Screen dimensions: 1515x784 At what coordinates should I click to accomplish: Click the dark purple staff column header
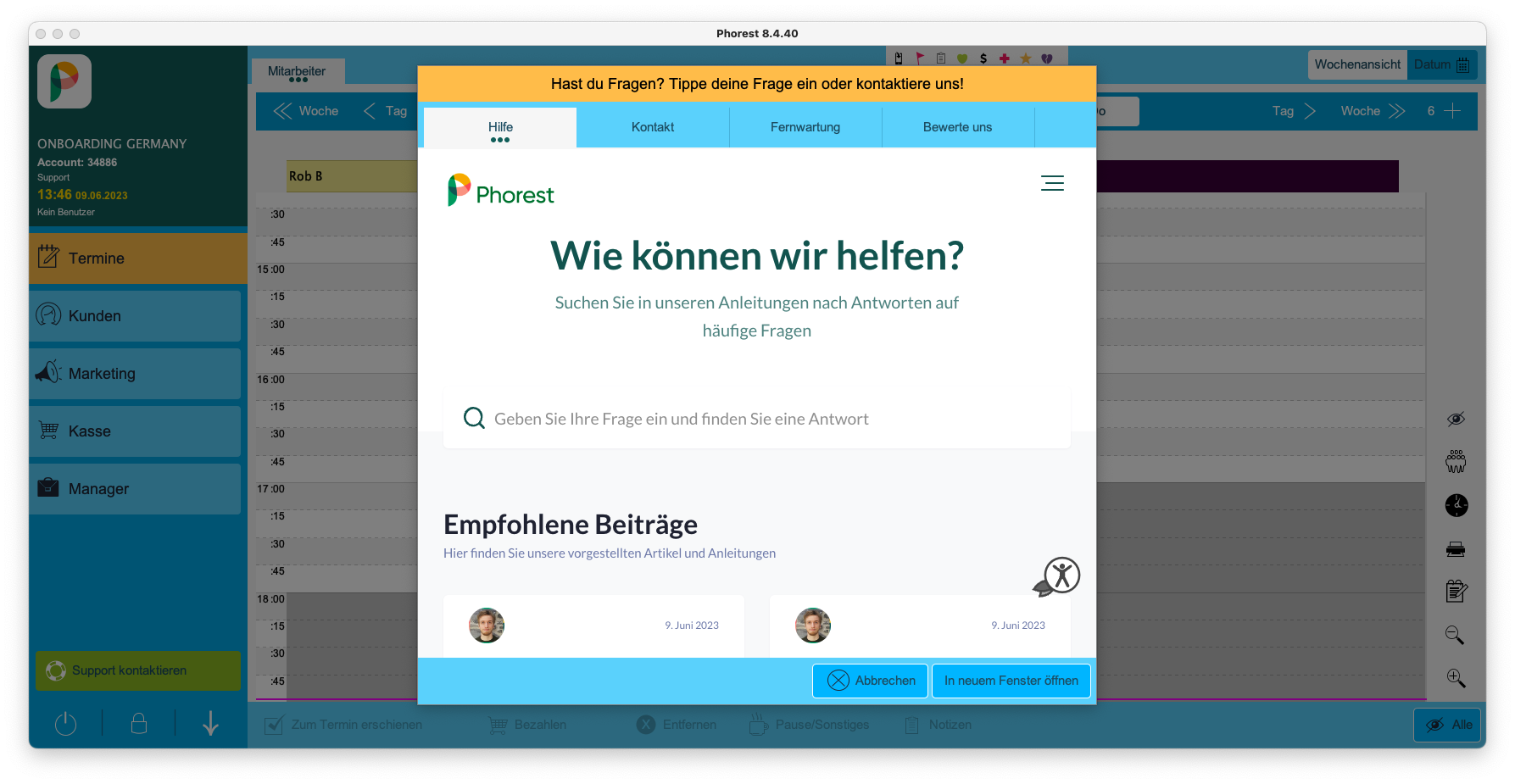click(1247, 176)
